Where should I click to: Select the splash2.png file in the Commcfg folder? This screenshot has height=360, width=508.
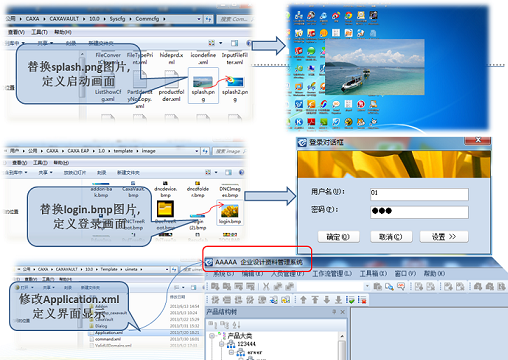click(x=235, y=88)
